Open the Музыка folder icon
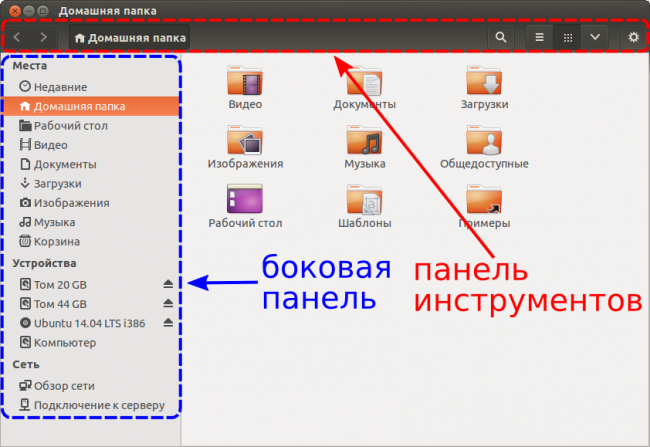The width and height of the screenshot is (650, 447). [364, 140]
